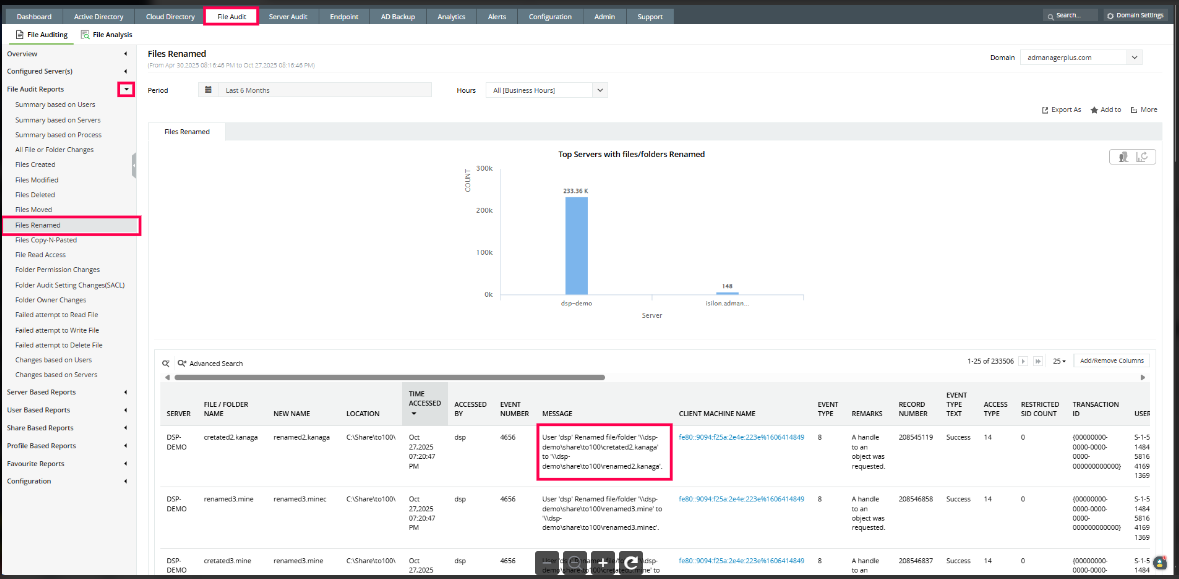Click the Advanced Search magnifier icon
The height and width of the screenshot is (579, 1179).
coord(182,363)
